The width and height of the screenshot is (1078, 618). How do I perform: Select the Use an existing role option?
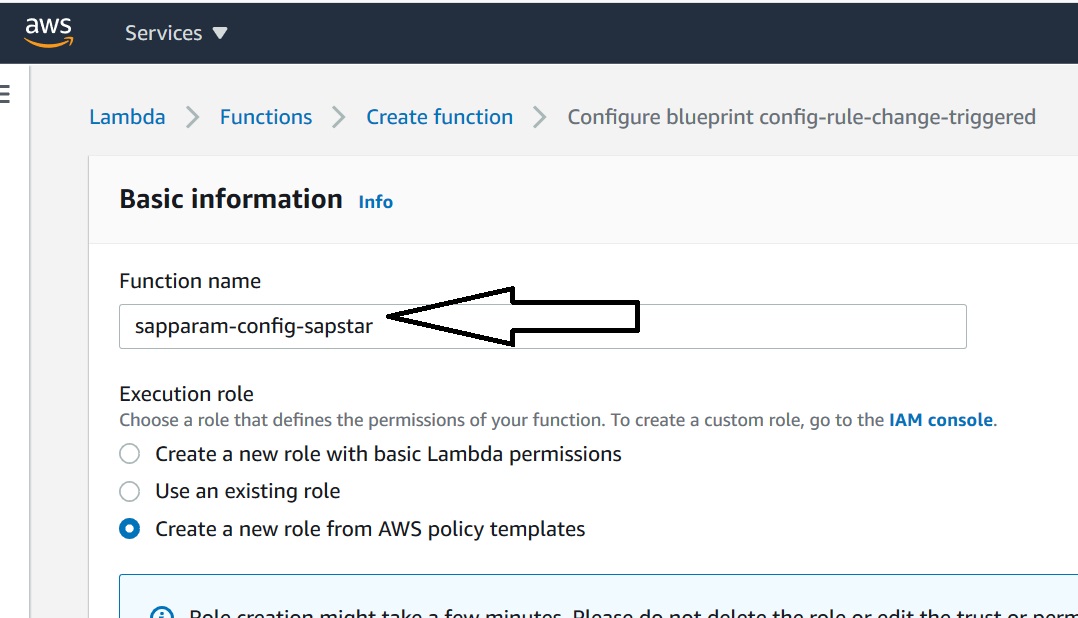coord(129,492)
